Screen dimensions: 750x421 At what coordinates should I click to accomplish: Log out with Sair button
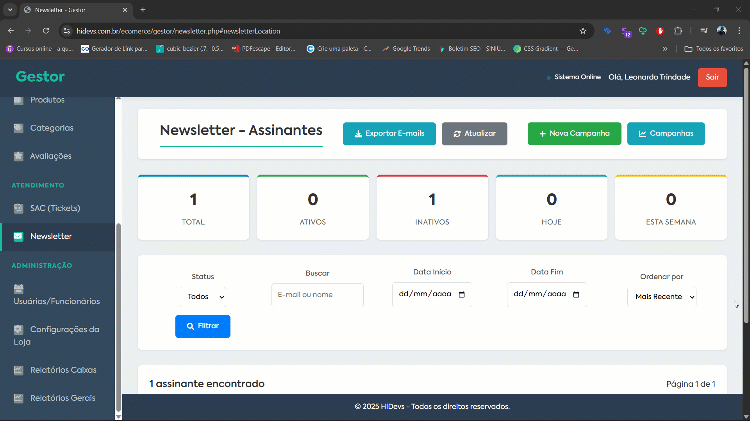(x=712, y=78)
